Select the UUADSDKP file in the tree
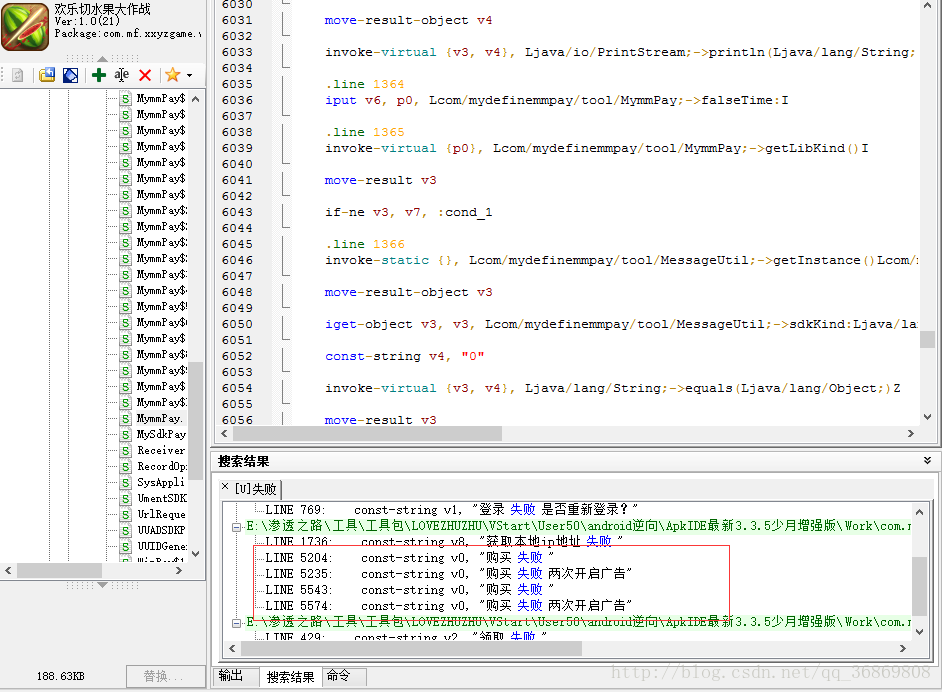The height and width of the screenshot is (692, 942). [x=161, y=530]
